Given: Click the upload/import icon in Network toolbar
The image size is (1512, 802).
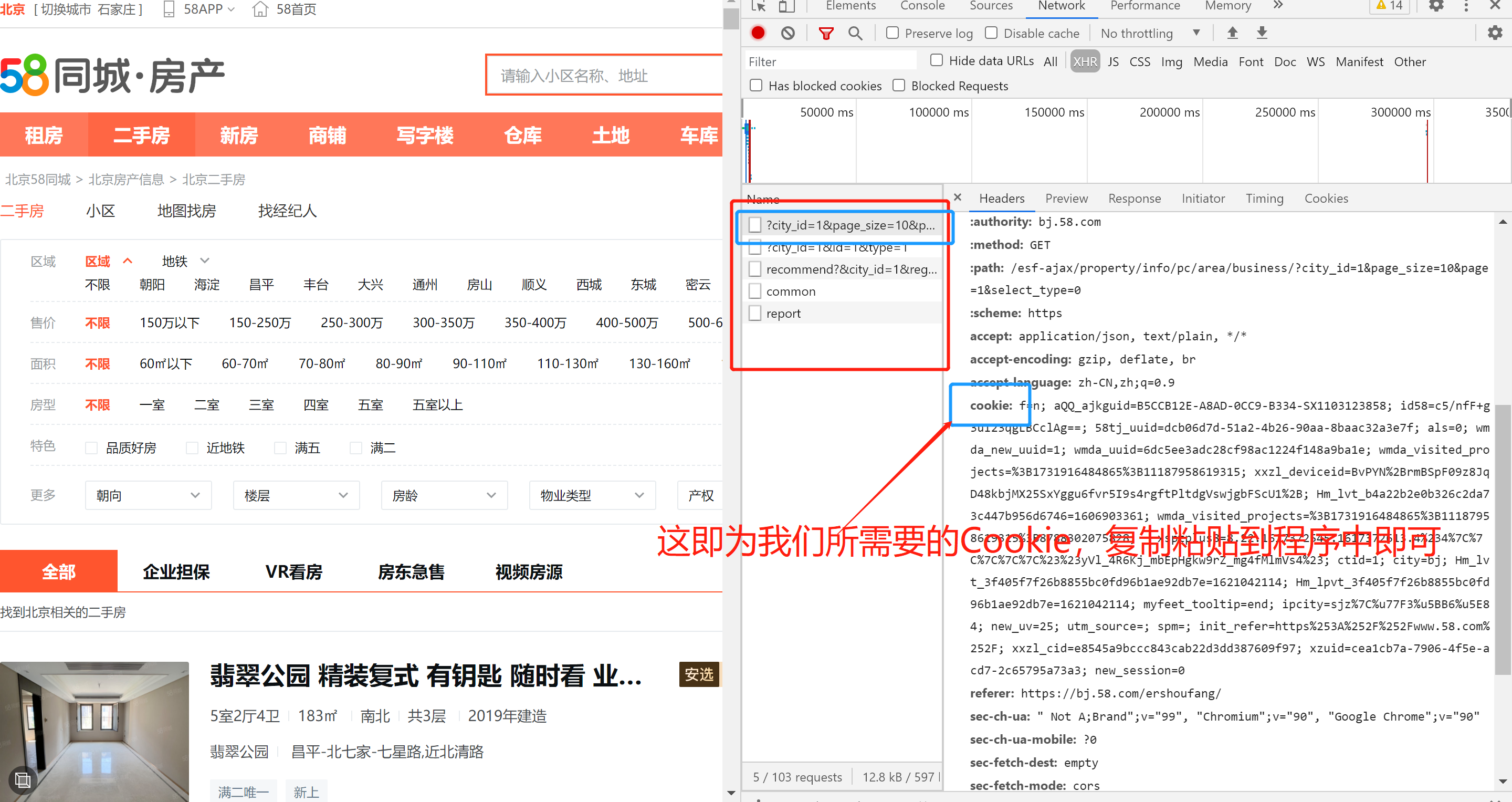Looking at the screenshot, I should [1231, 33].
